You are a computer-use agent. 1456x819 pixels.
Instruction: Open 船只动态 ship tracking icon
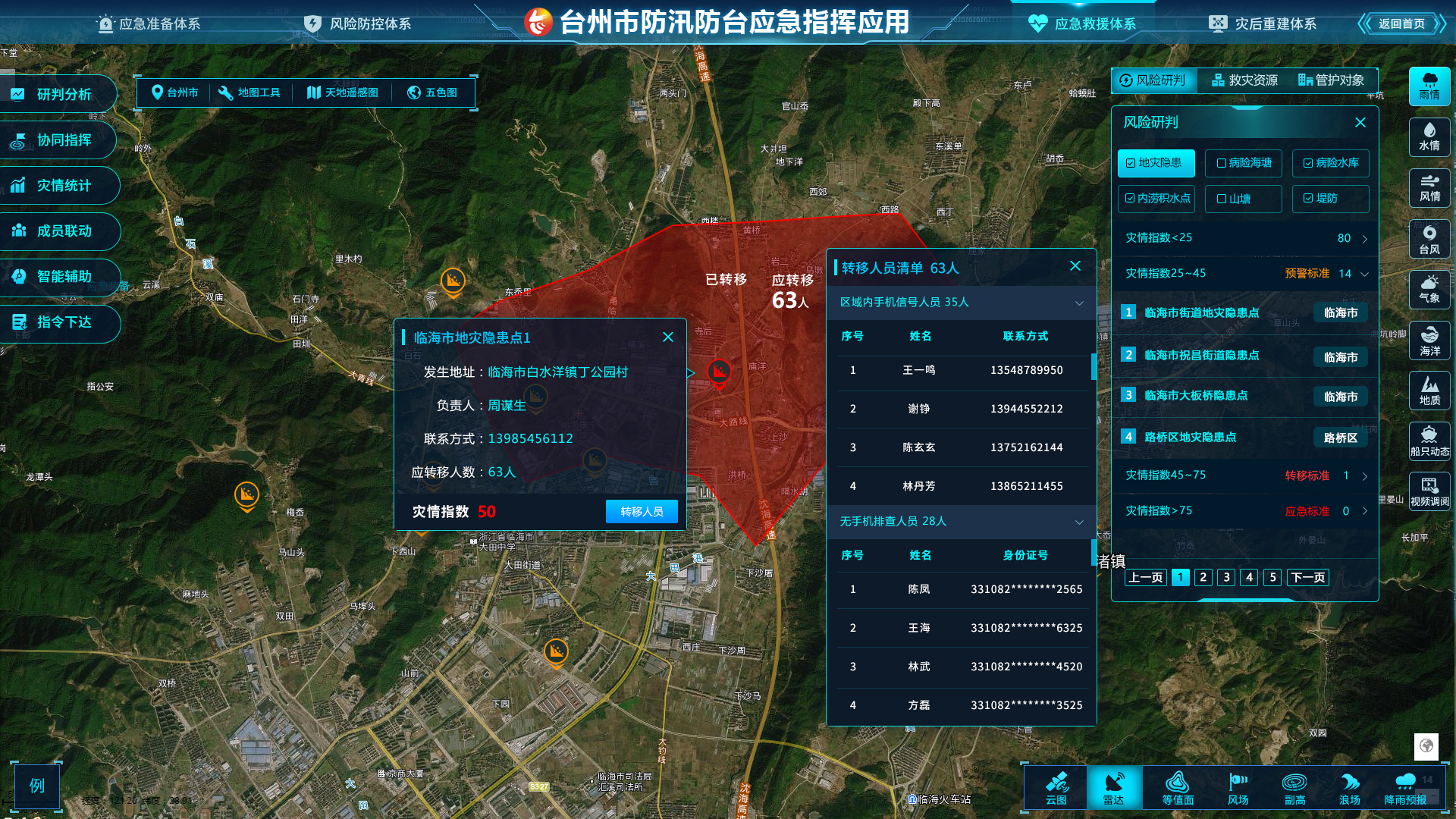coord(1429,441)
